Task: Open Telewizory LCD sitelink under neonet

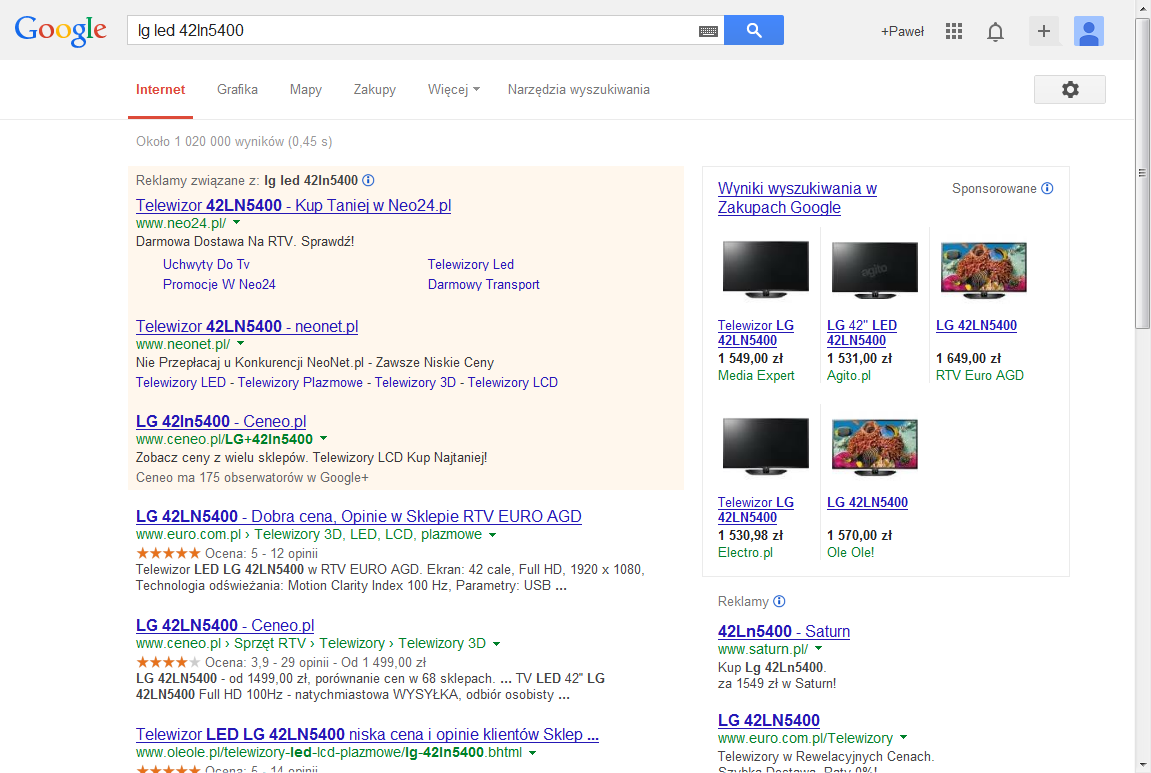Action: coord(512,382)
